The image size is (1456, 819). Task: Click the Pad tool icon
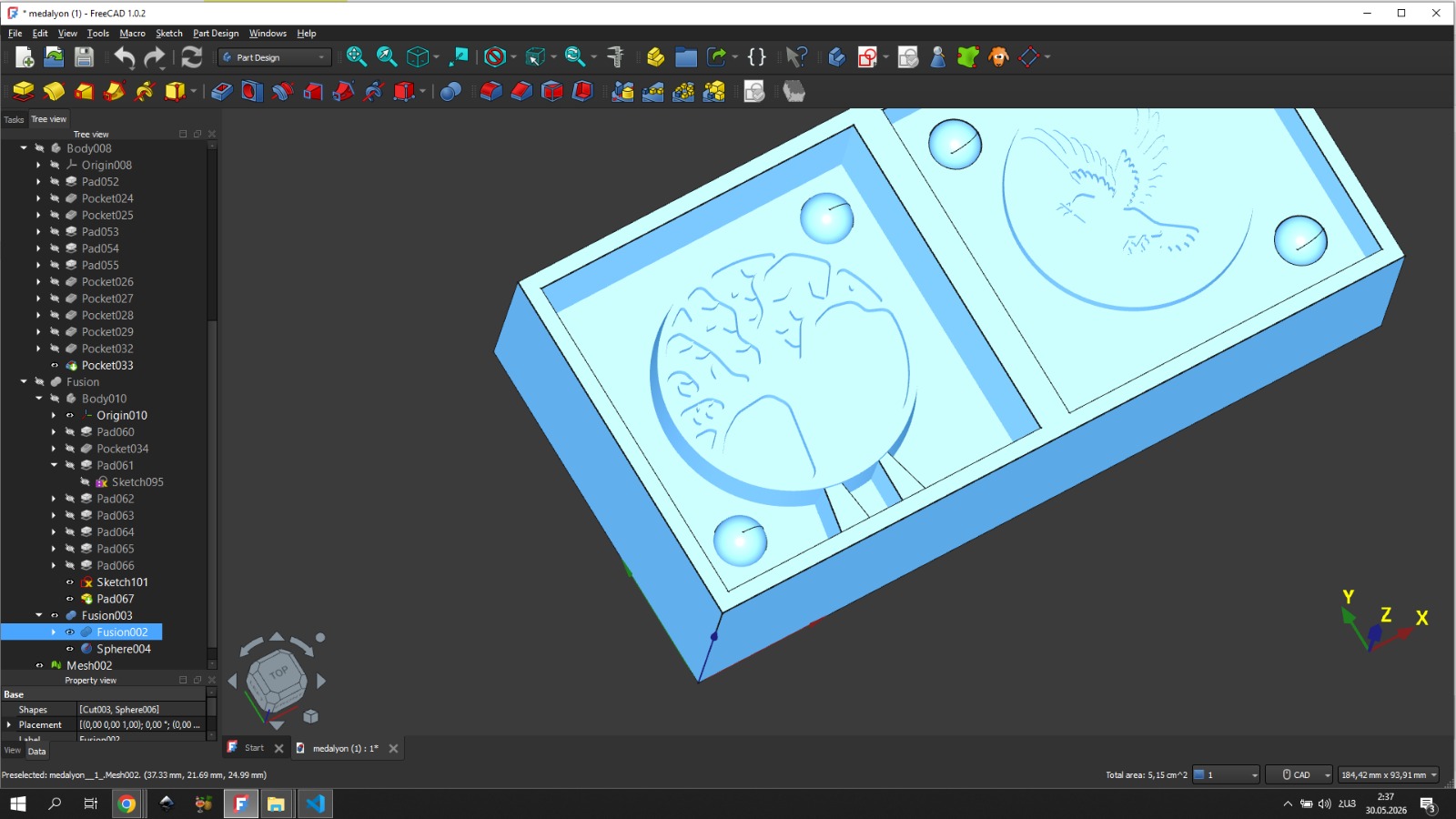pos(23,91)
